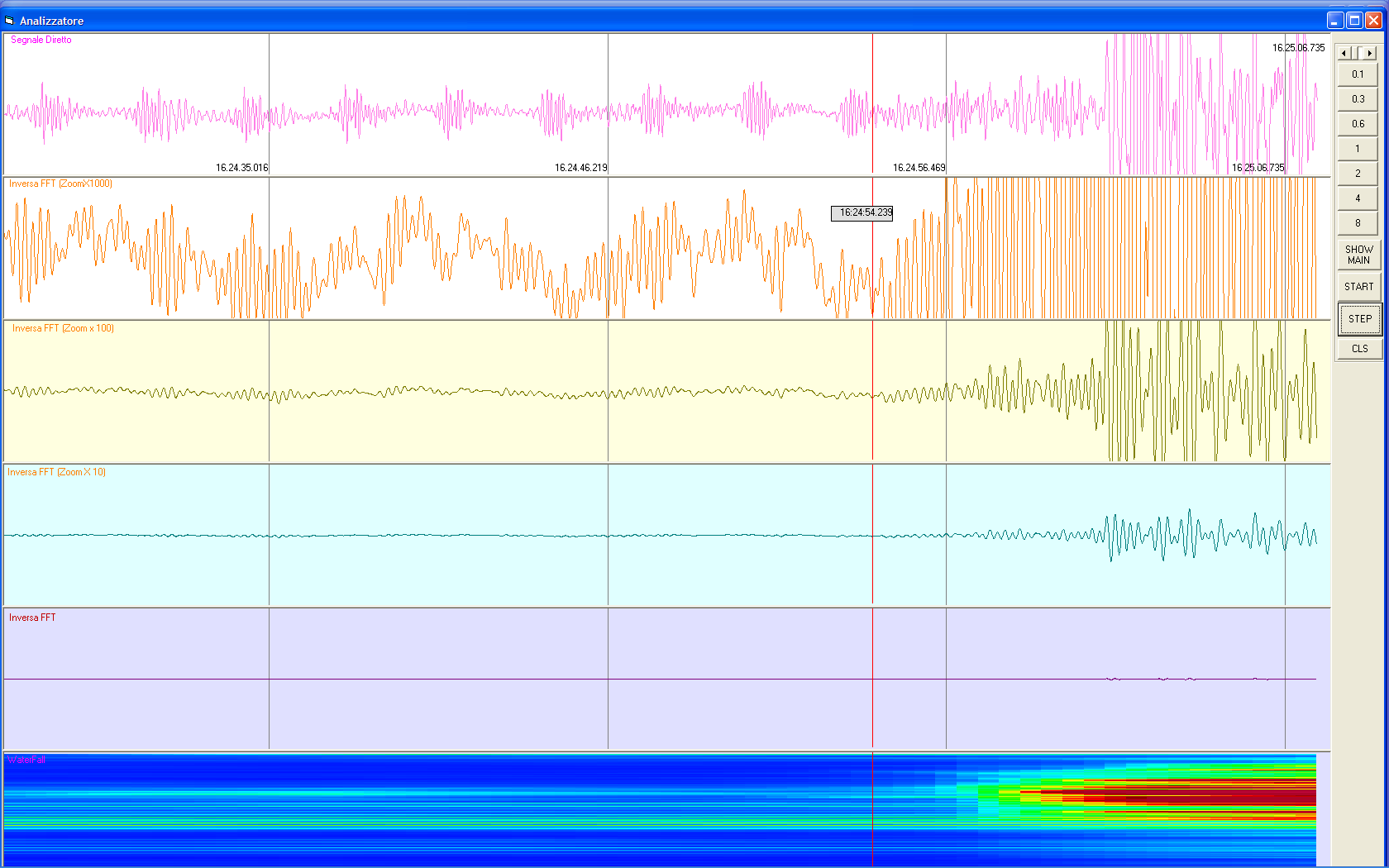Click the Analizzatore title bar icon

tap(10, 21)
